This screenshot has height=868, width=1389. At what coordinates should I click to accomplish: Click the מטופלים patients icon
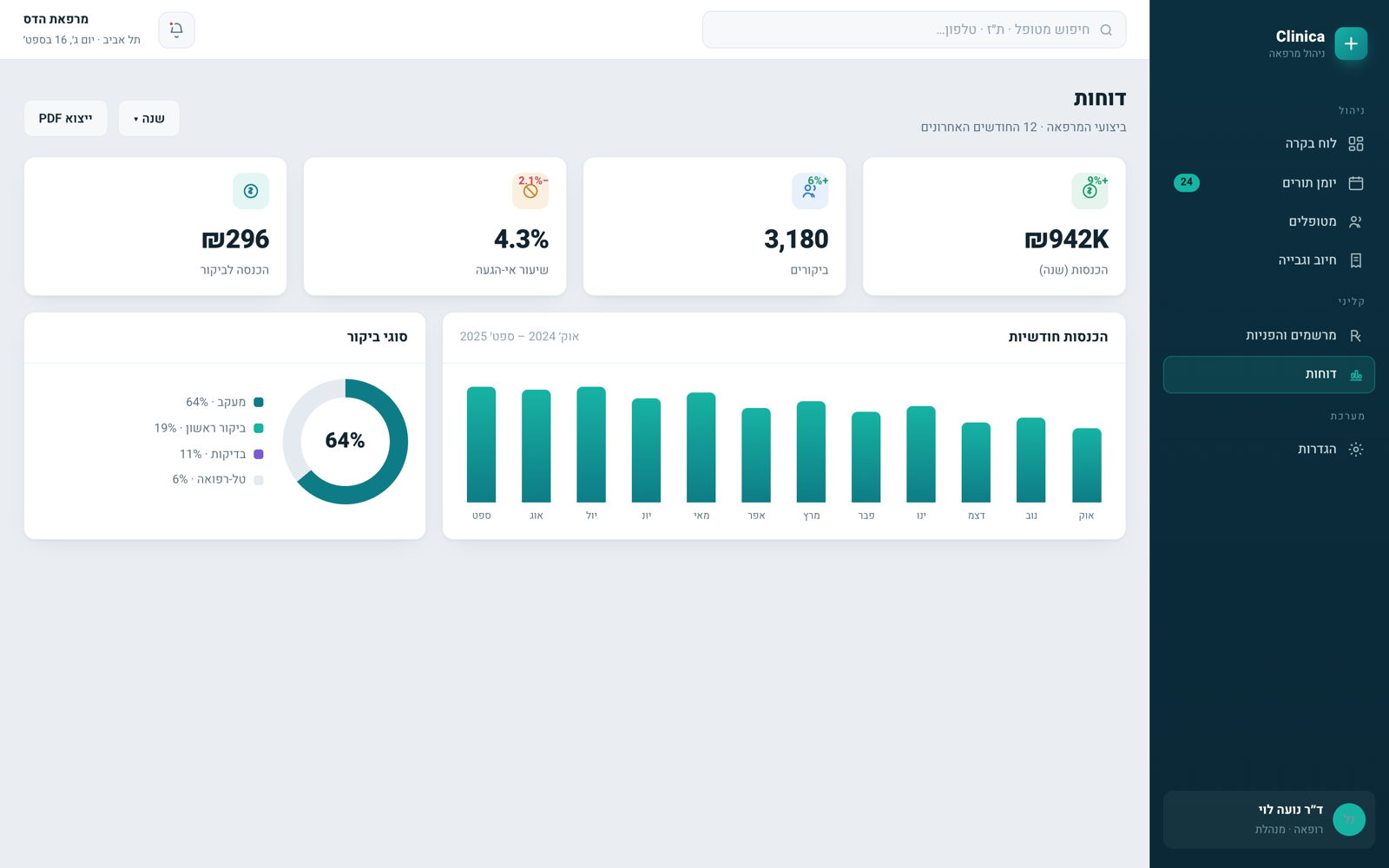tap(1355, 221)
